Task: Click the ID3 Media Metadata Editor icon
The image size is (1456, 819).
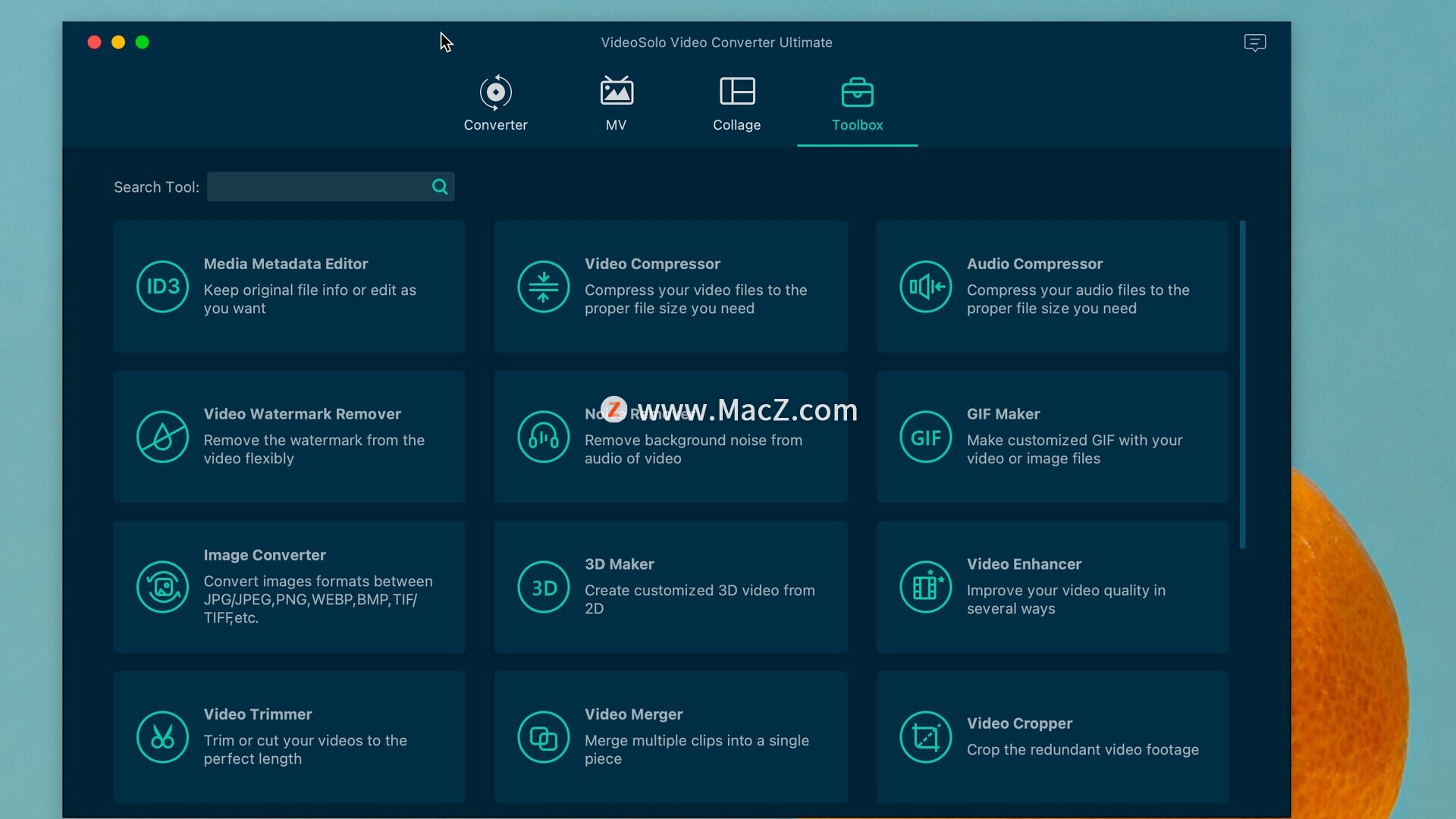Action: tap(162, 287)
